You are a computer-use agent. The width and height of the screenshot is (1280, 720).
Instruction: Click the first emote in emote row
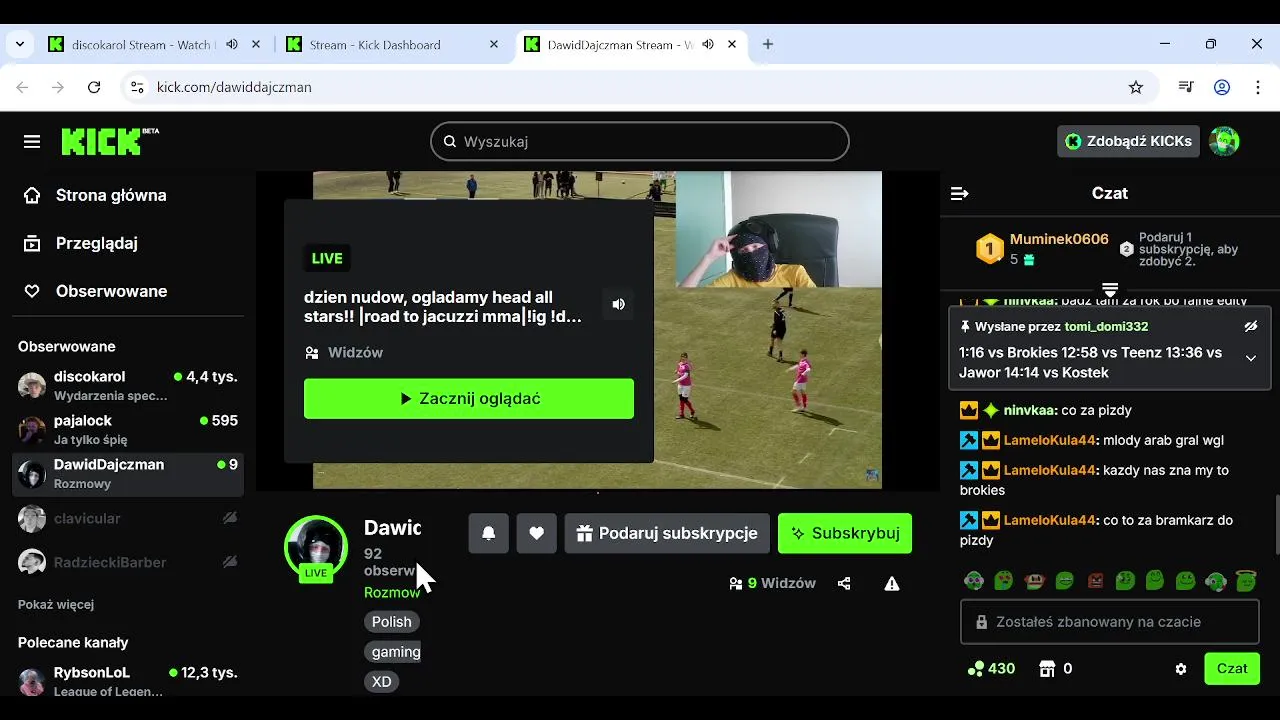pyautogui.click(x=974, y=580)
